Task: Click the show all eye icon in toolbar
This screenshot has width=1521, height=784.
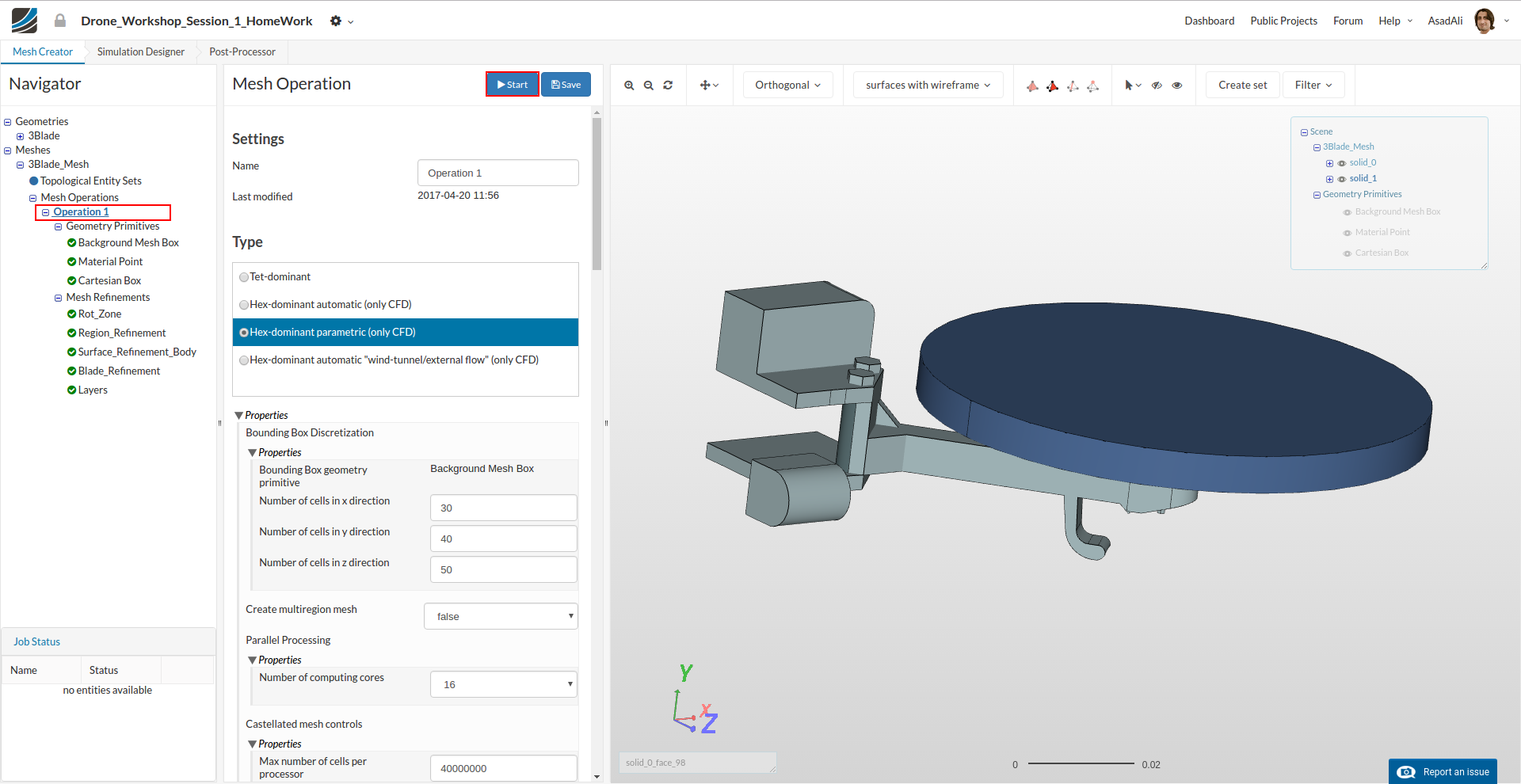Action: coord(1177,86)
